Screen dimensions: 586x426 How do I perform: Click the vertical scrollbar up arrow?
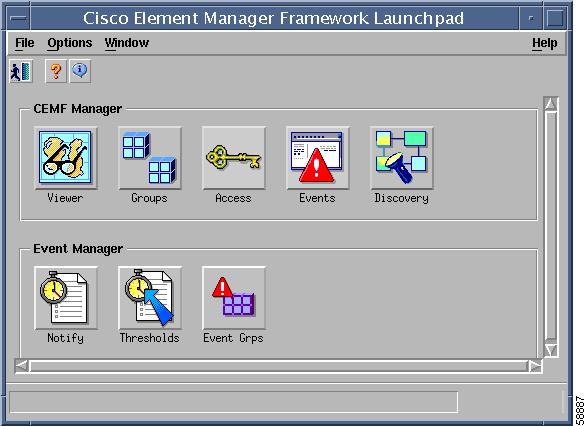click(551, 104)
